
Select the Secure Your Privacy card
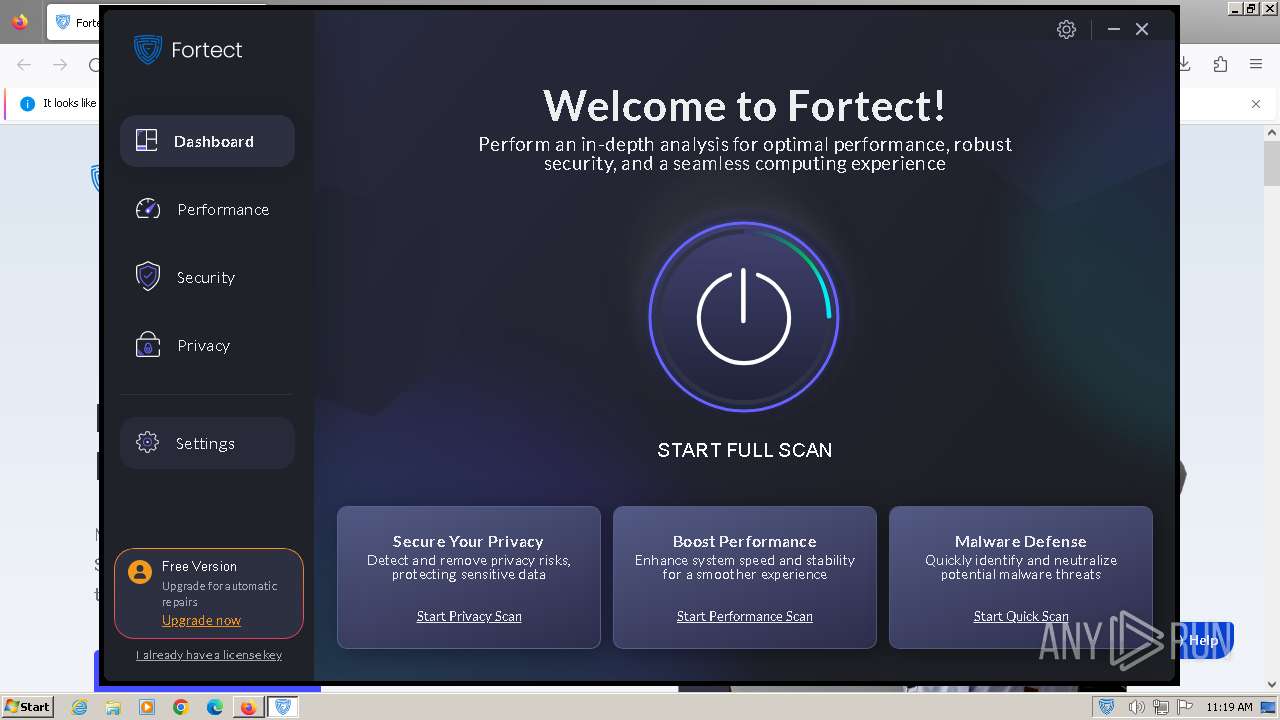(469, 577)
